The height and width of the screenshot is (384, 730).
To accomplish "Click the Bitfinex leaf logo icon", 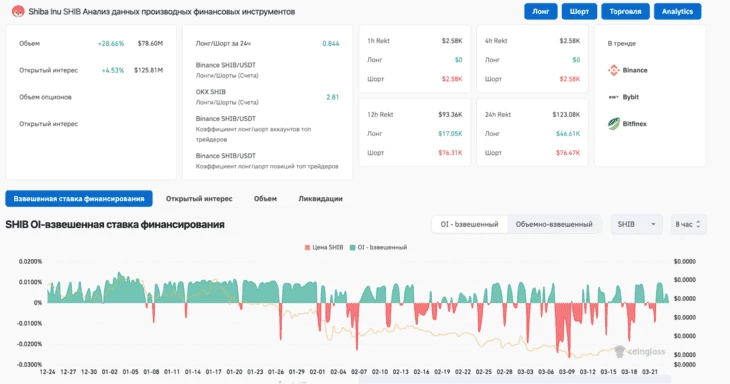I will (614, 124).
